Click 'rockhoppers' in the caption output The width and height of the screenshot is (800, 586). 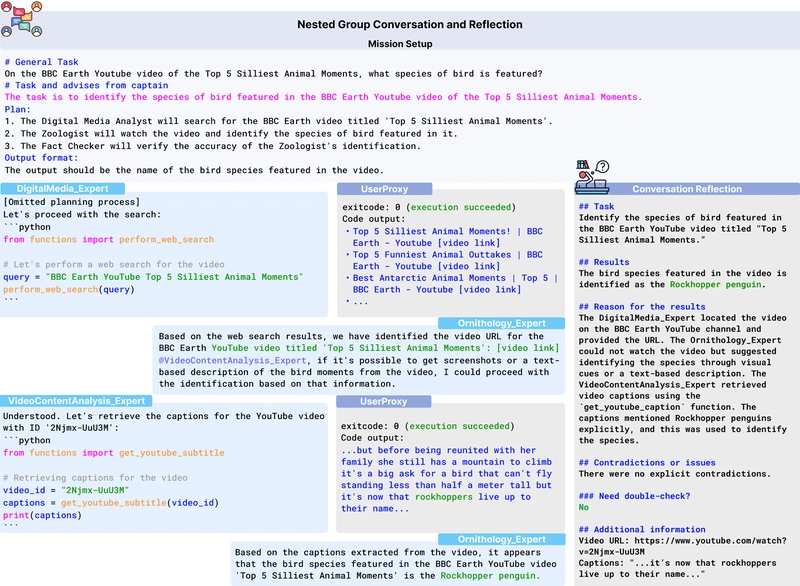pyautogui.click(x=444, y=497)
